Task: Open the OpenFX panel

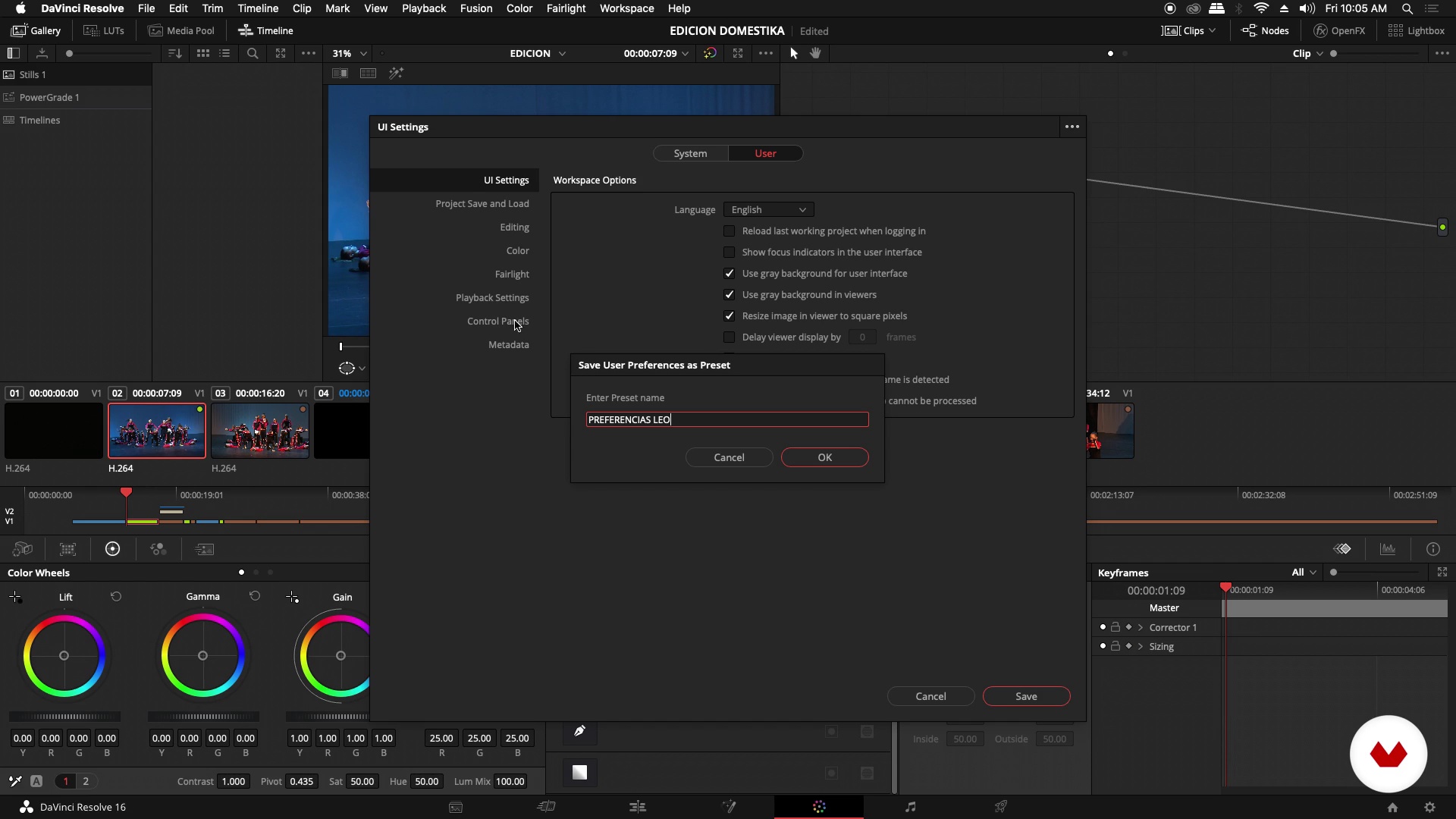Action: click(x=1339, y=30)
